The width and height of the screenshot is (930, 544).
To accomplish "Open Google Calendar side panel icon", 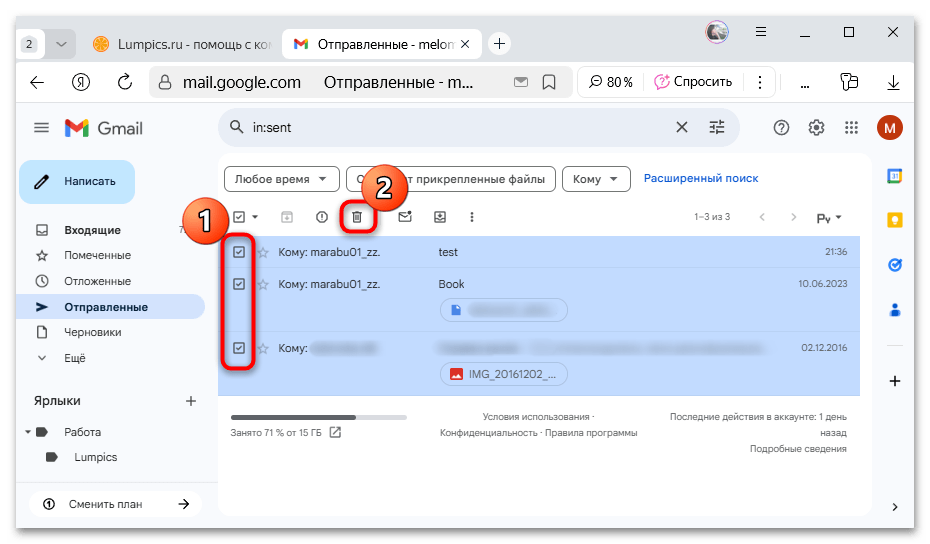I will [894, 176].
